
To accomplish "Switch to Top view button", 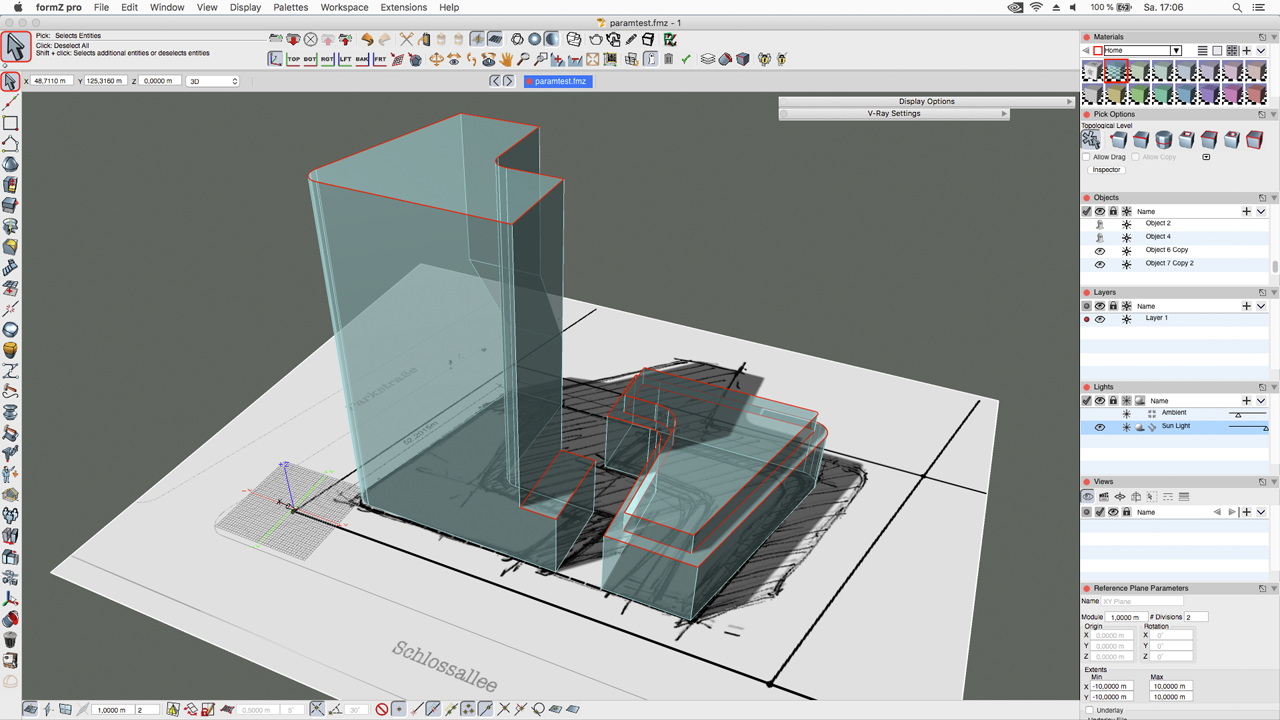I will (x=293, y=60).
